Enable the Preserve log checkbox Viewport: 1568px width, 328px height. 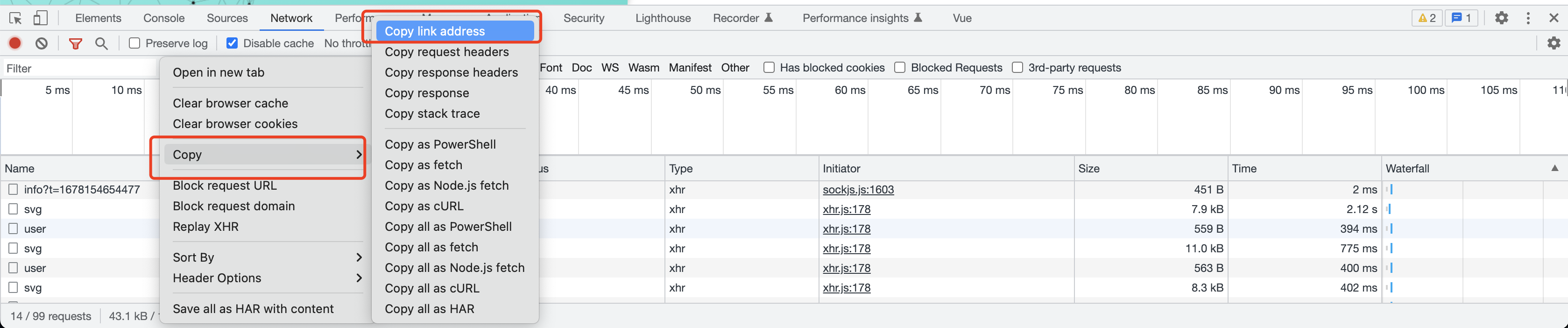click(x=134, y=43)
